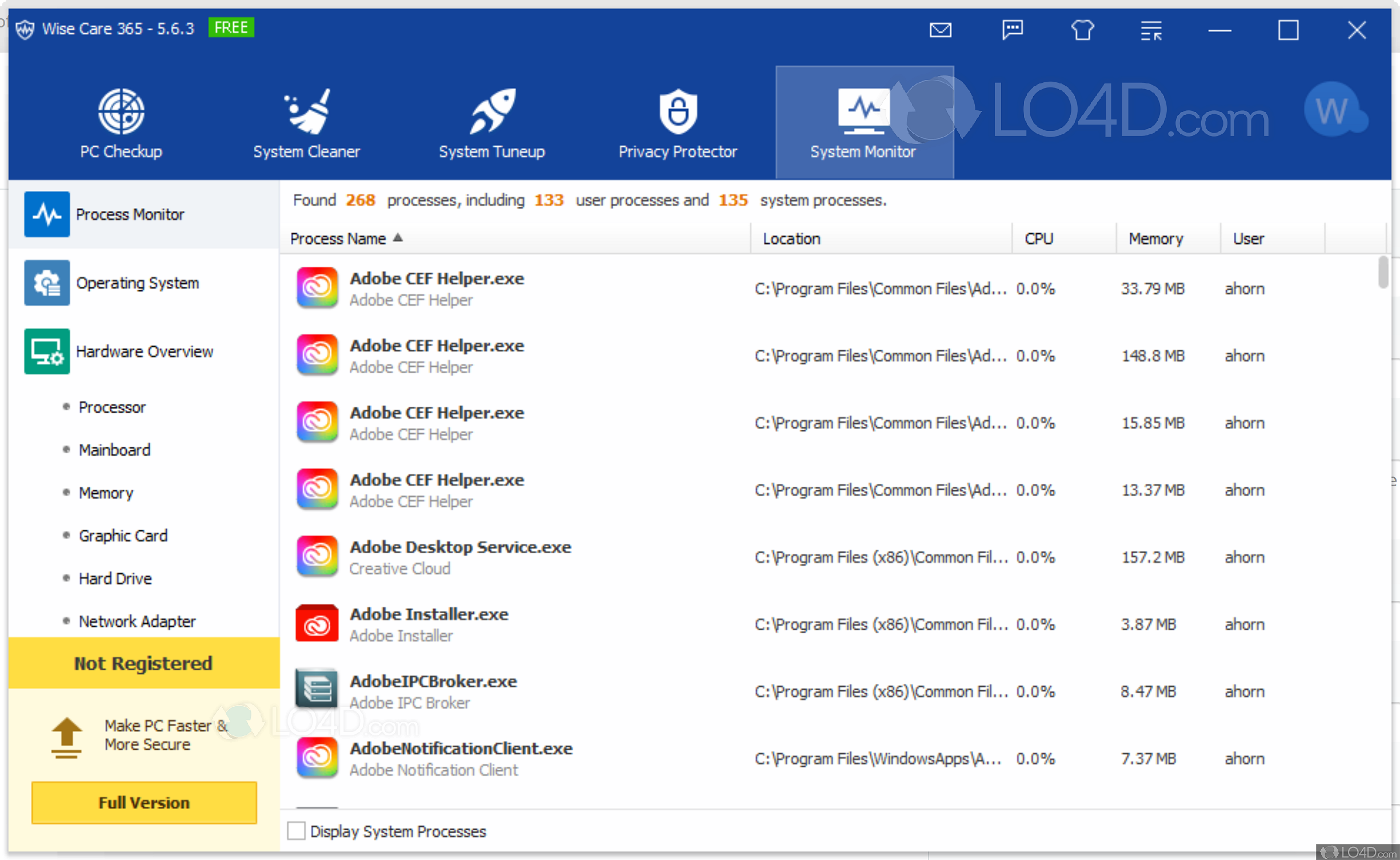Click the mail envelope icon in title bar
Image resolution: width=1400 pixels, height=860 pixels.
pos(940,30)
